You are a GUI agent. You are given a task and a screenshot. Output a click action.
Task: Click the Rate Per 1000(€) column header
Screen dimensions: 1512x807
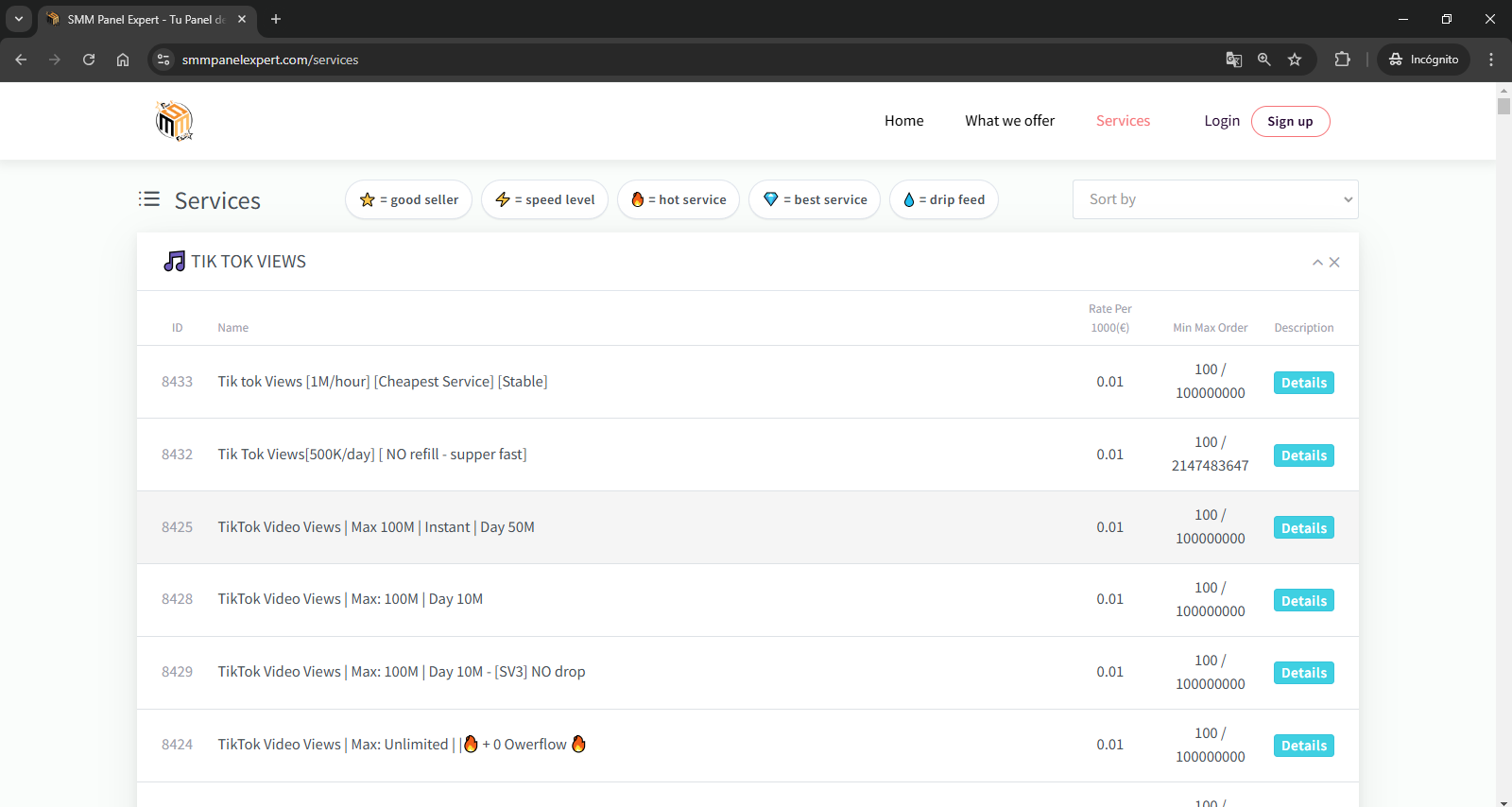point(1110,318)
